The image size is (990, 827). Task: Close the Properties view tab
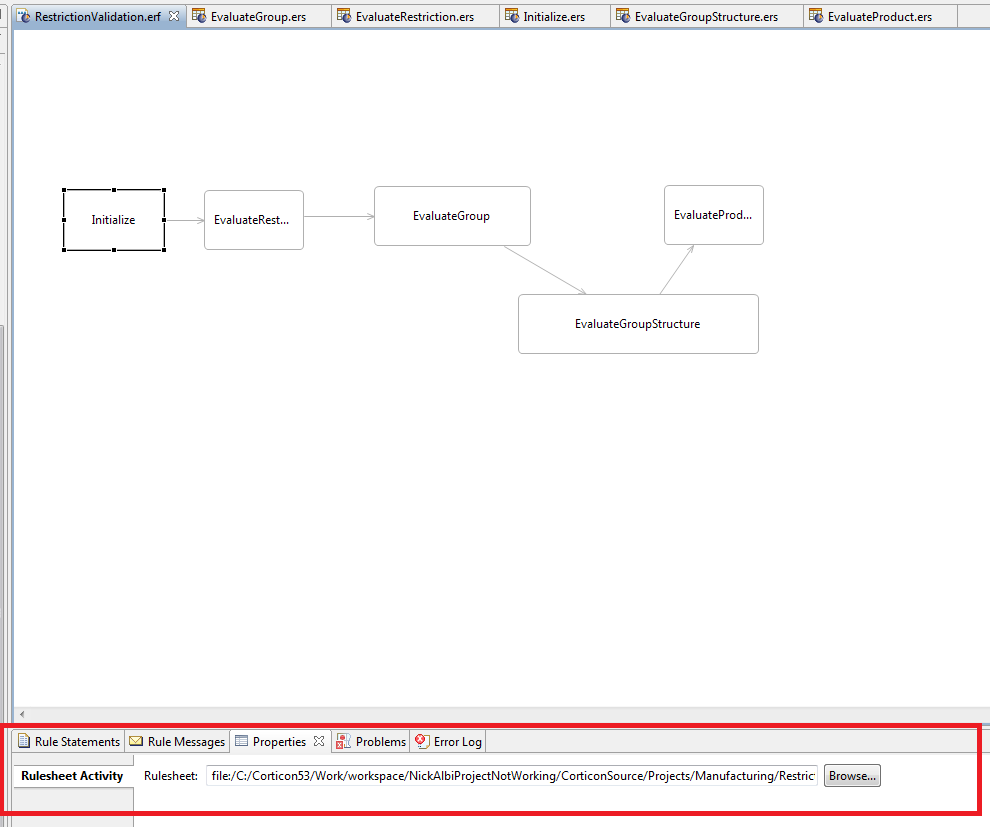point(319,741)
